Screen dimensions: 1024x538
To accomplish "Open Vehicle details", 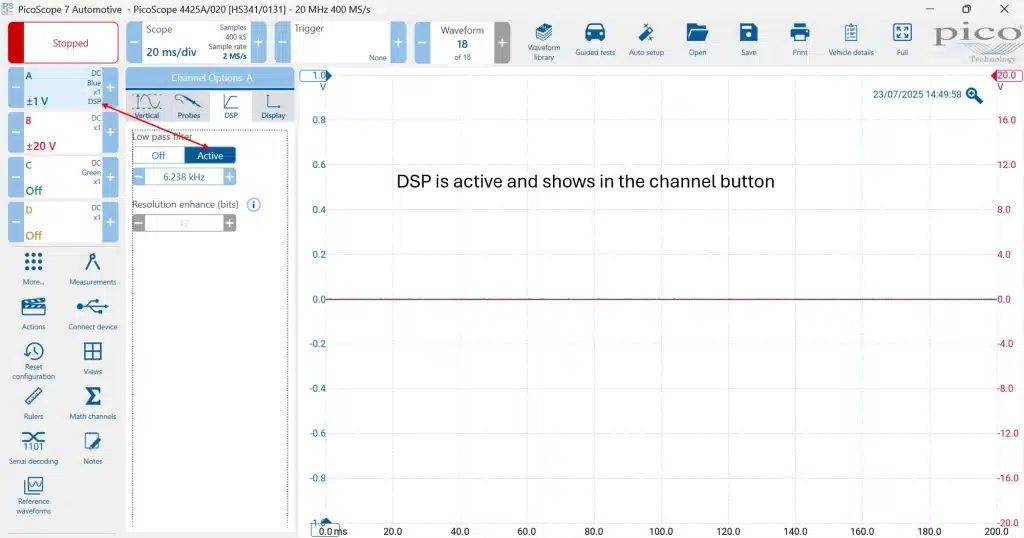I will (x=850, y=40).
